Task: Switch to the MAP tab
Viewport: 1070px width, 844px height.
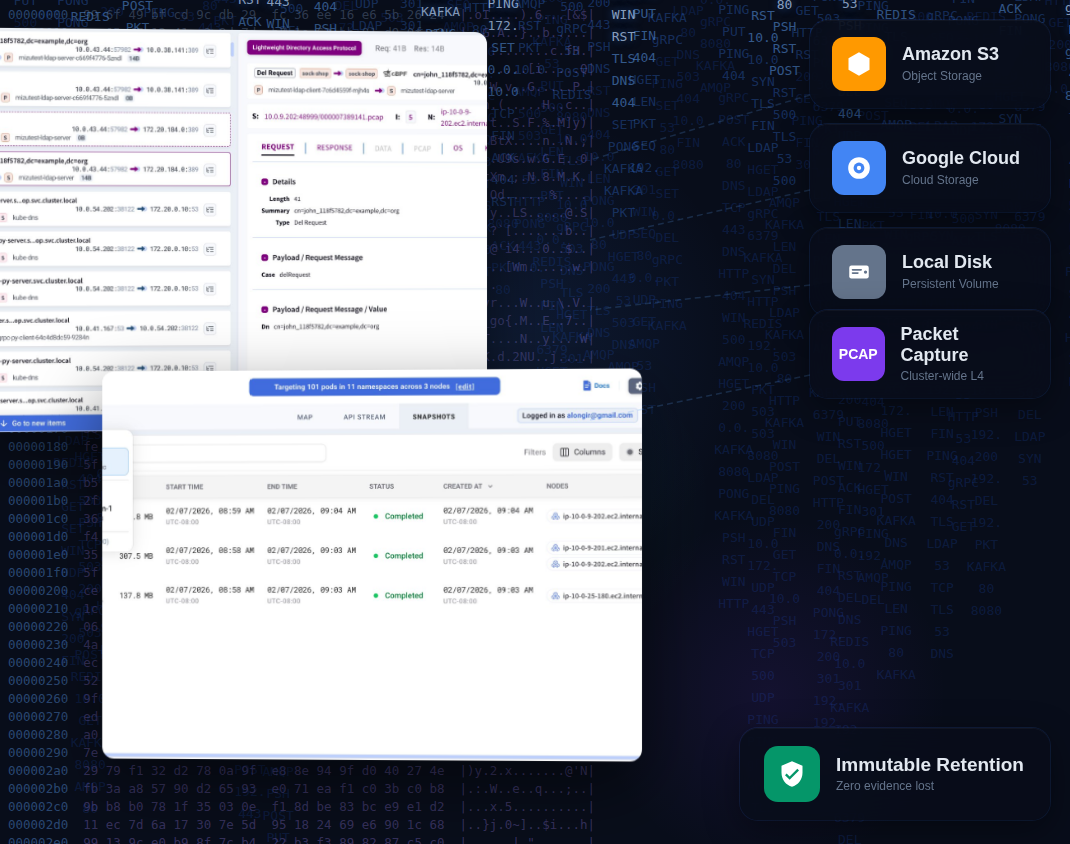Action: (x=305, y=417)
